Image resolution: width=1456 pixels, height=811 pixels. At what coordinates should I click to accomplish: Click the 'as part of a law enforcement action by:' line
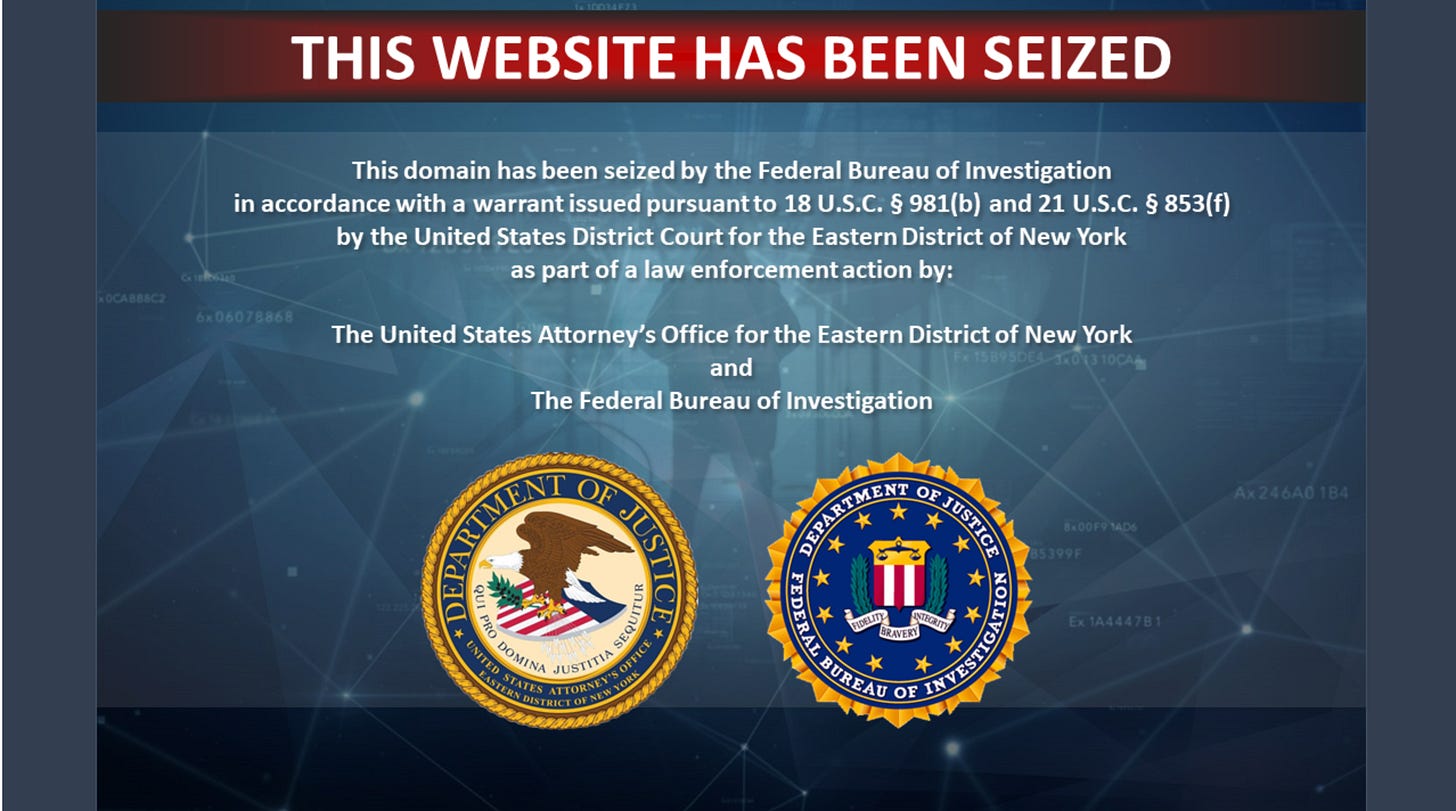(x=731, y=271)
